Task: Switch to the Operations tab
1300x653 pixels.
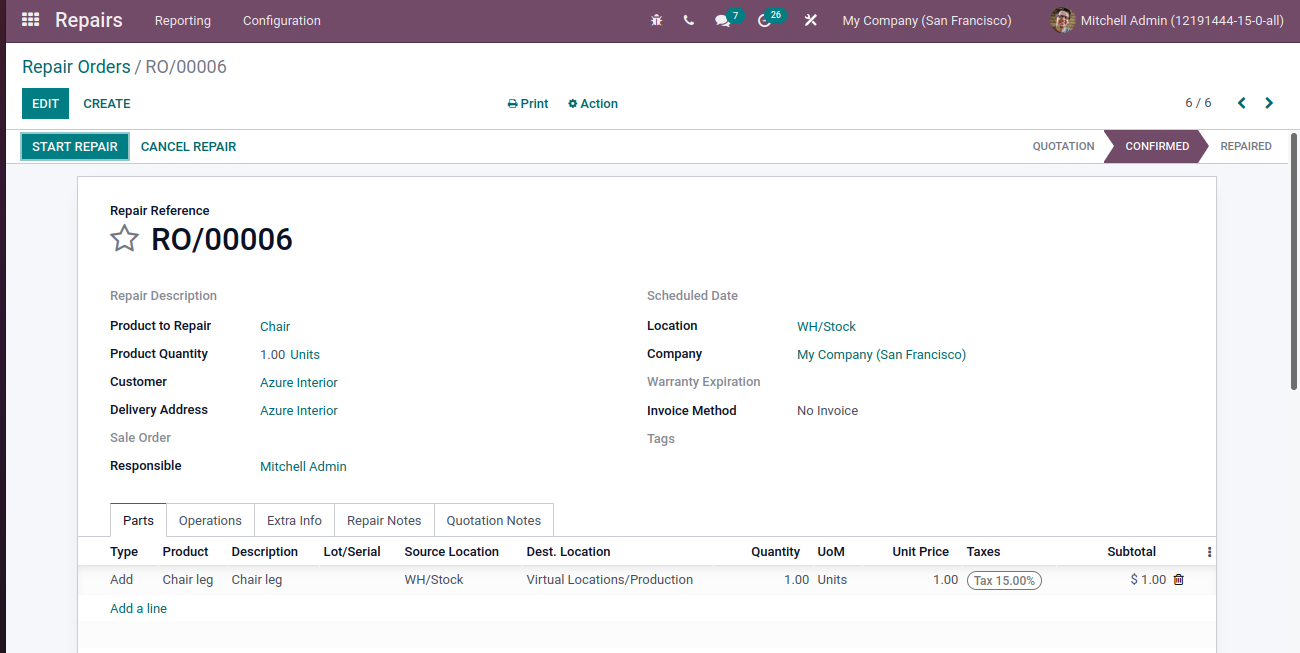Action: tap(210, 520)
